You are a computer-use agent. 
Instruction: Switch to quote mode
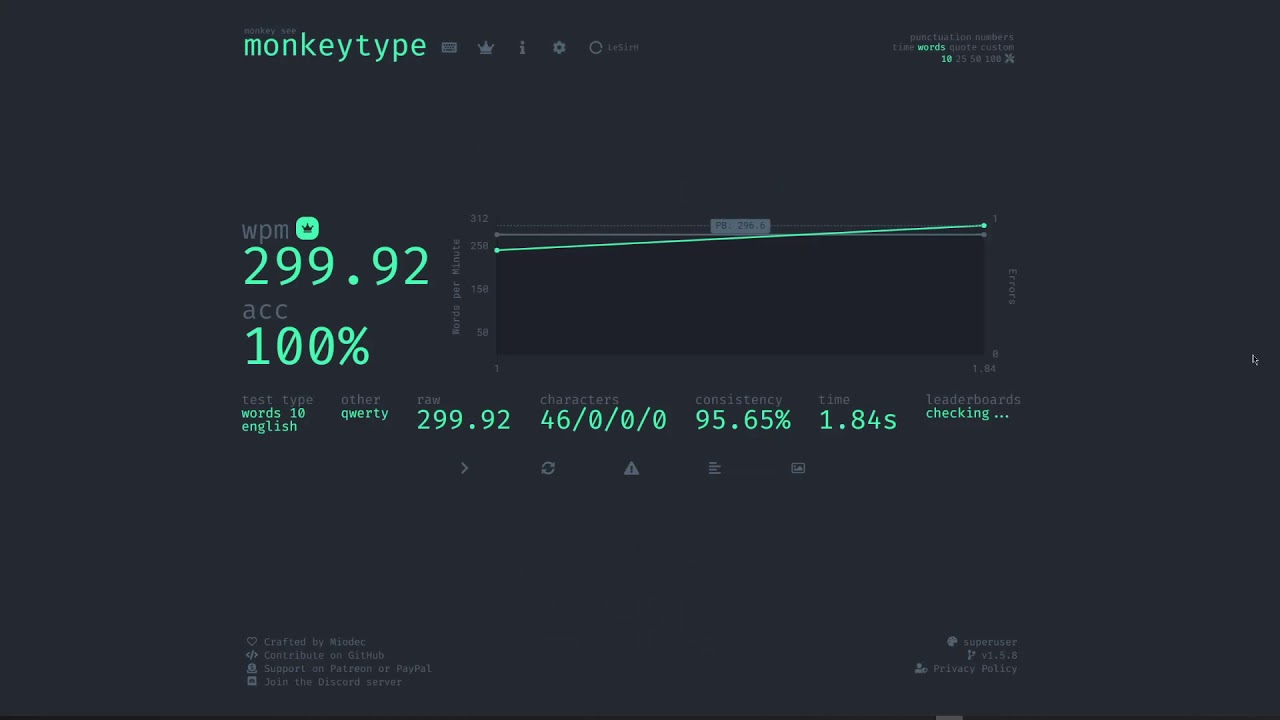pyautogui.click(x=962, y=47)
